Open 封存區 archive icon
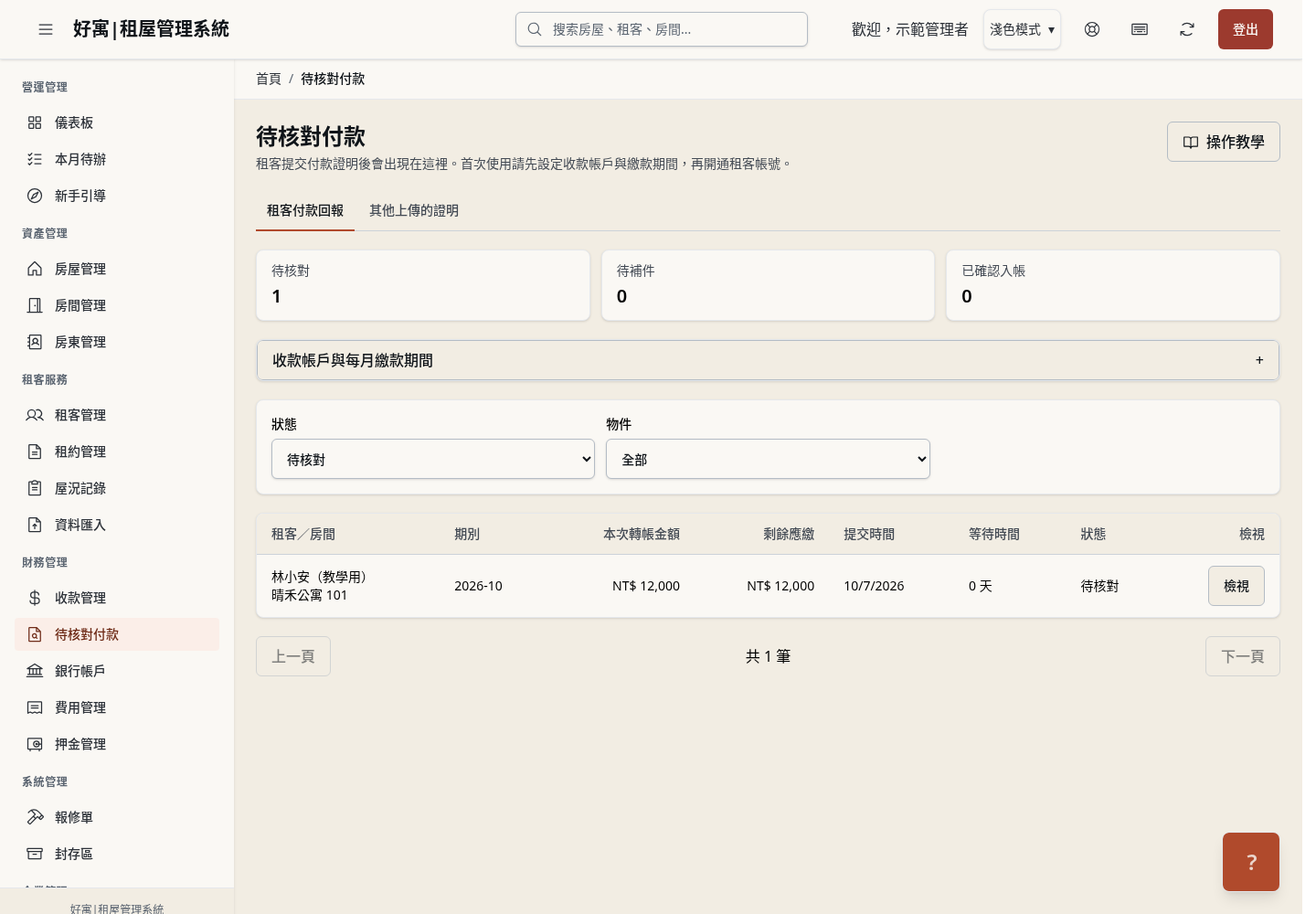The height and width of the screenshot is (914, 1316). pos(35,854)
